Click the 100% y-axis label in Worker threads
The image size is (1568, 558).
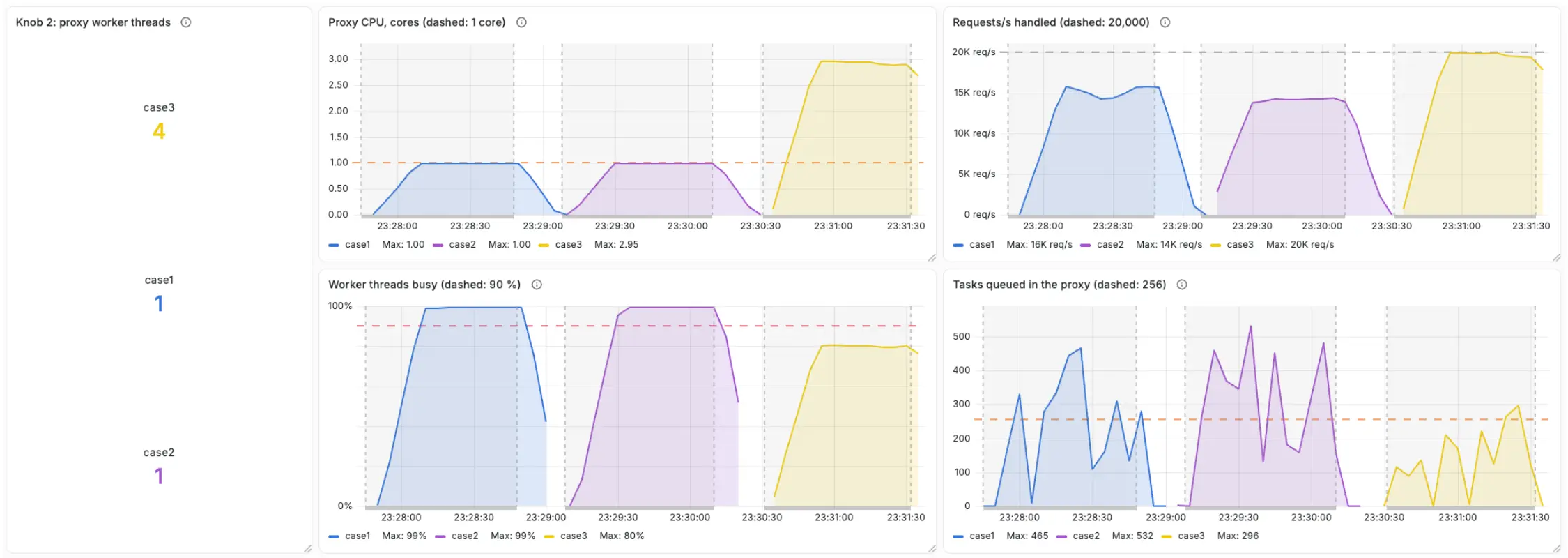tap(340, 306)
